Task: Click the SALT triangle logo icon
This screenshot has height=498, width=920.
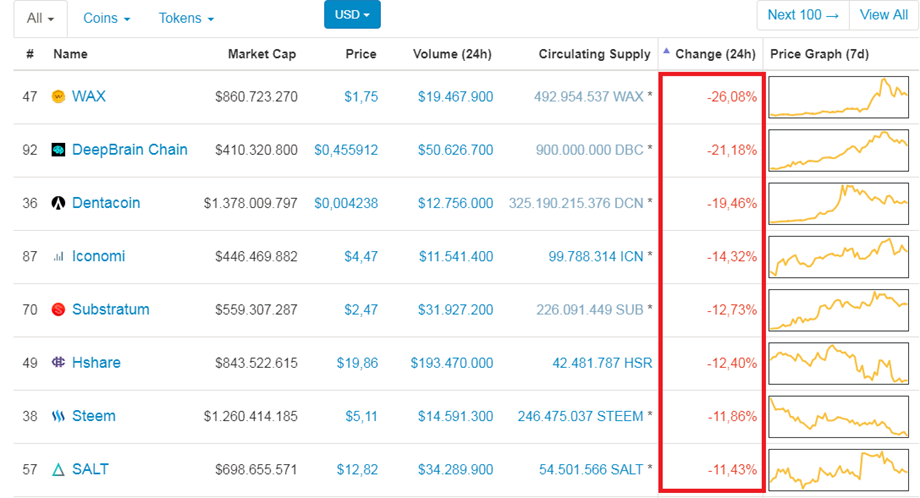Action: pos(58,470)
